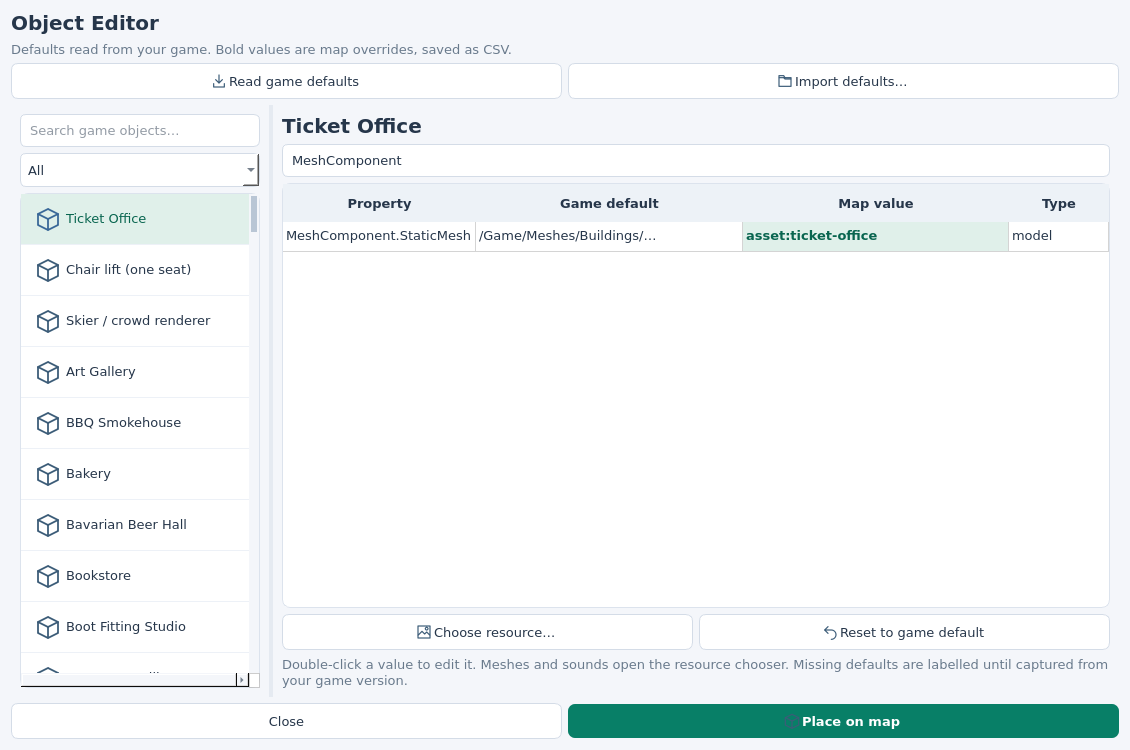
Task: Select BBQ Smokehouse in the object list
Action: pyautogui.click(x=135, y=424)
